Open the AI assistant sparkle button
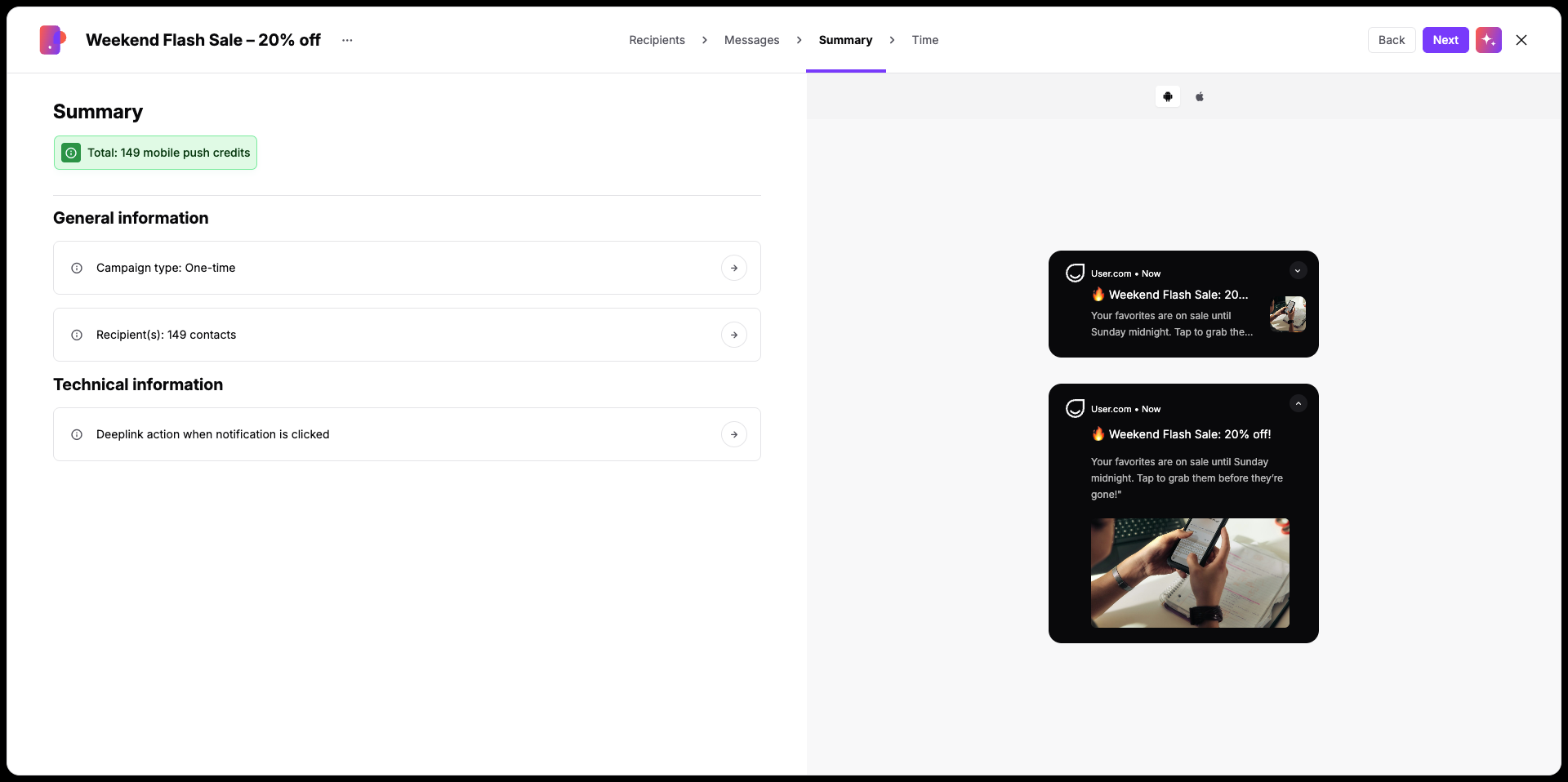The height and width of the screenshot is (782, 1568). click(1488, 40)
